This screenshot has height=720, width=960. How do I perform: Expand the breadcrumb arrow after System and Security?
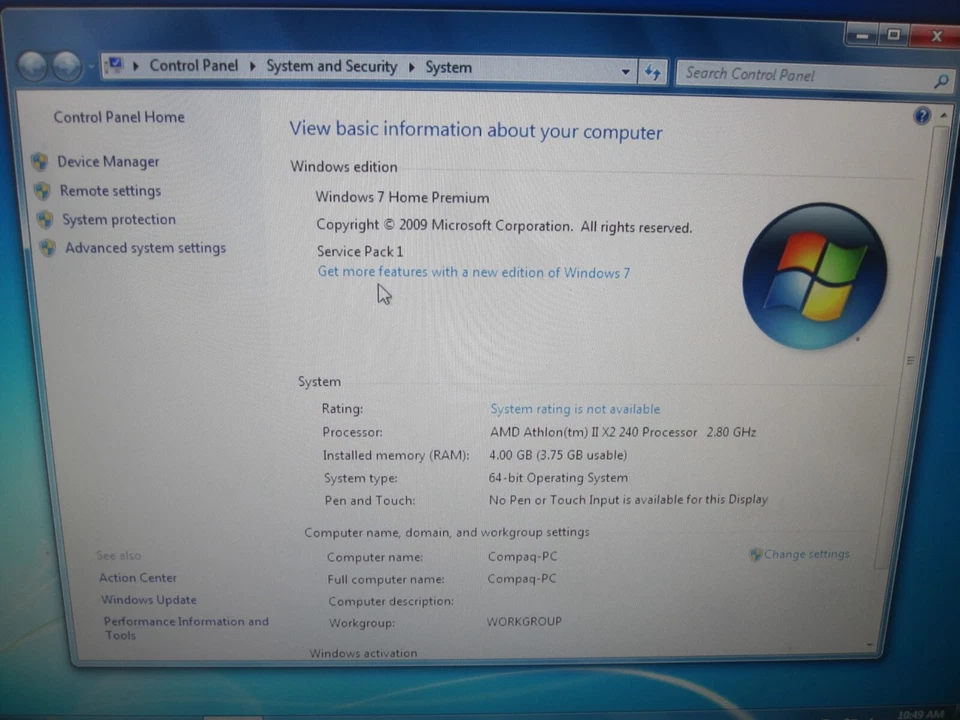(x=410, y=66)
